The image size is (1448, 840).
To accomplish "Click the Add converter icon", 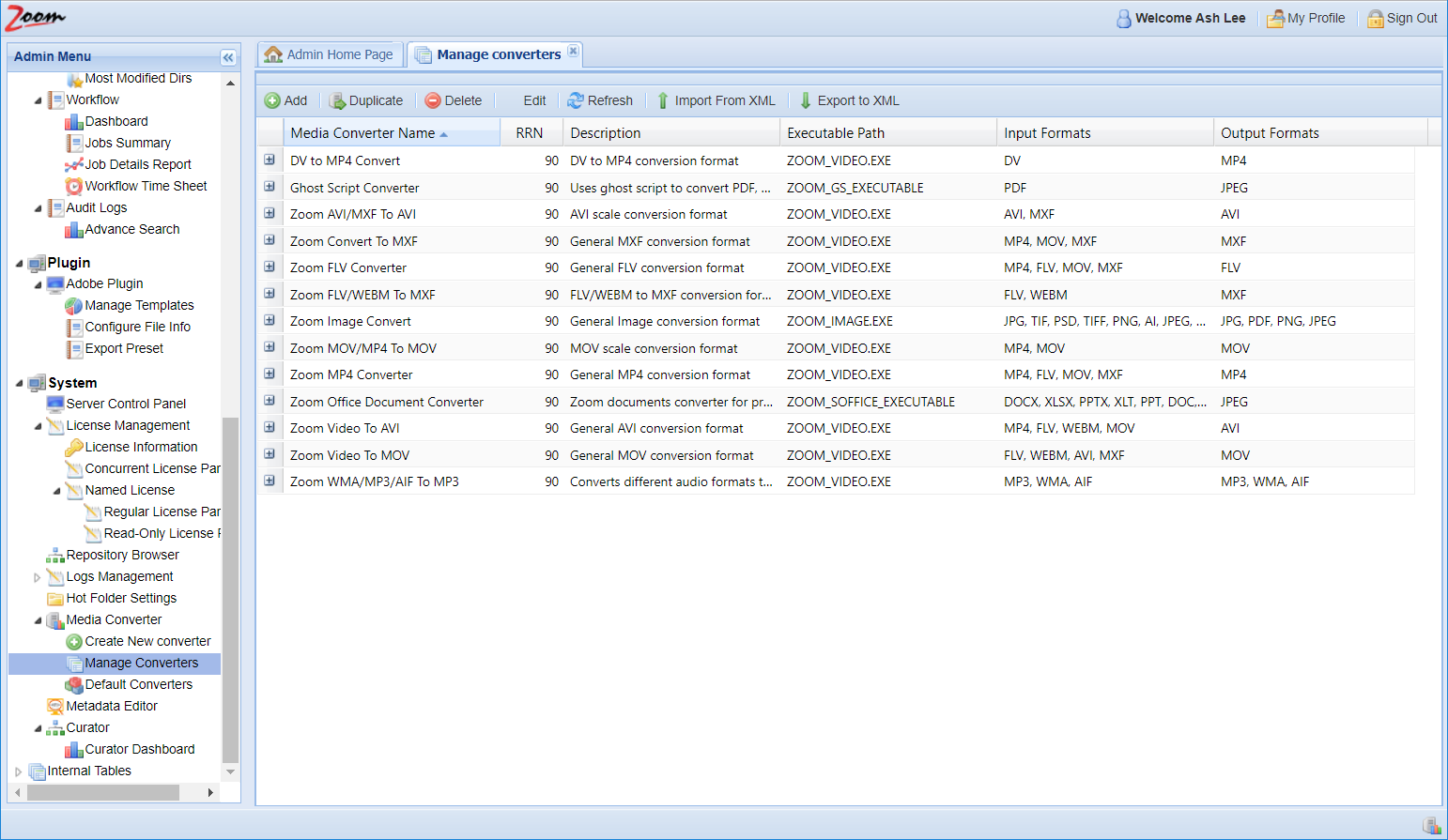I will [272, 100].
